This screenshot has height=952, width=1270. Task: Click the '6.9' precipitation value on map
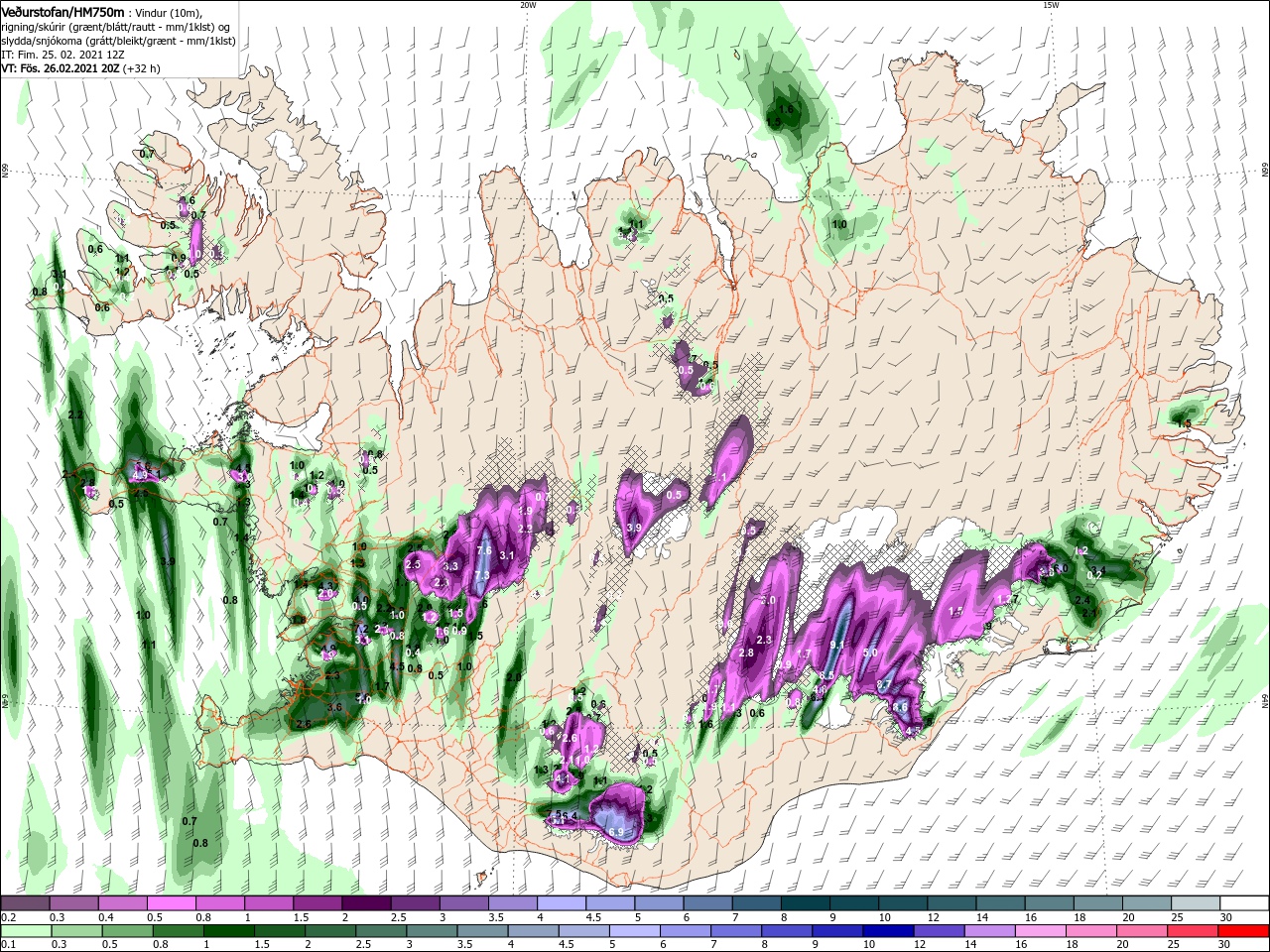(615, 832)
